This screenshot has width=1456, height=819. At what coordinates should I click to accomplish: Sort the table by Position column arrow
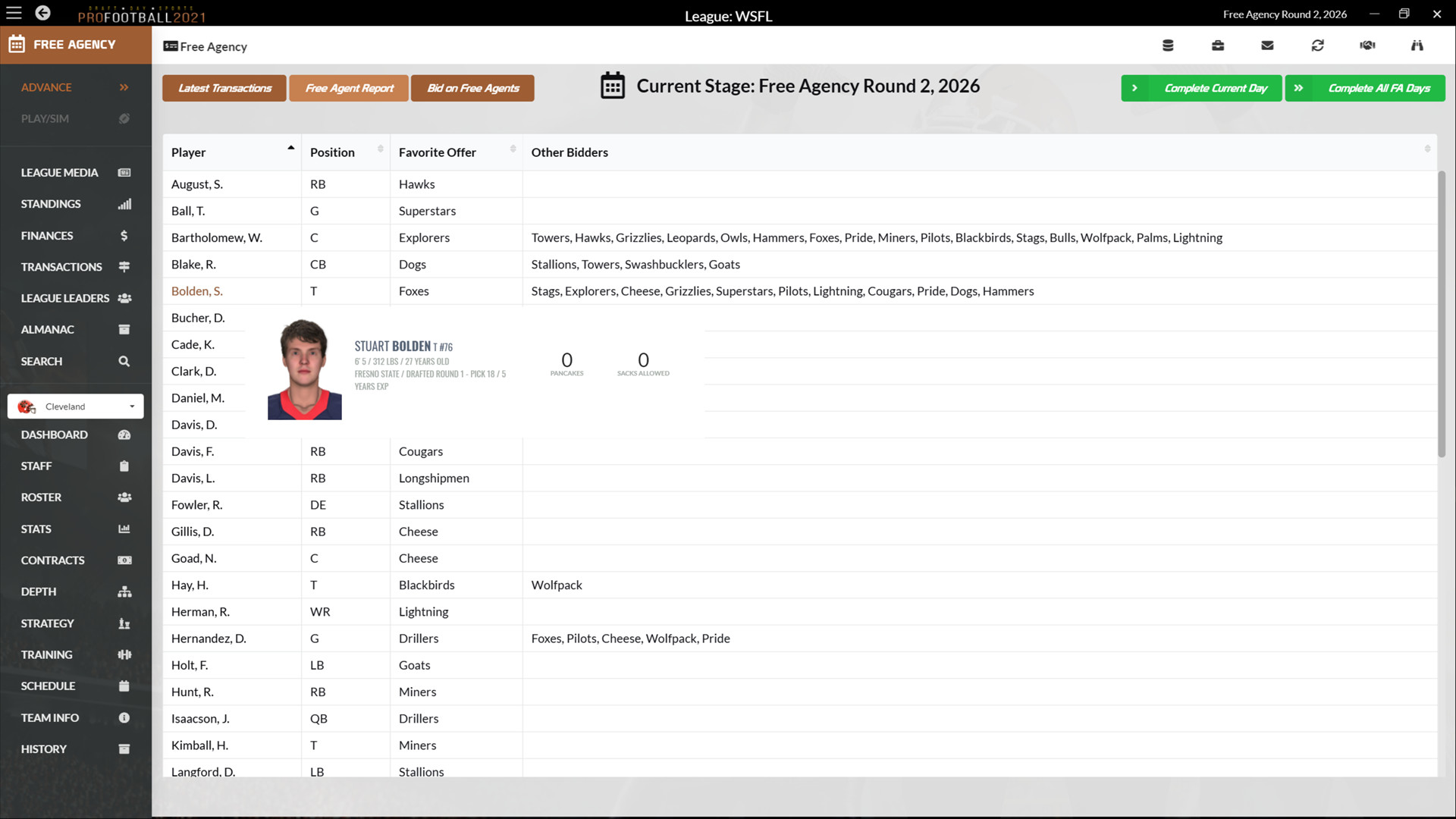tap(380, 149)
